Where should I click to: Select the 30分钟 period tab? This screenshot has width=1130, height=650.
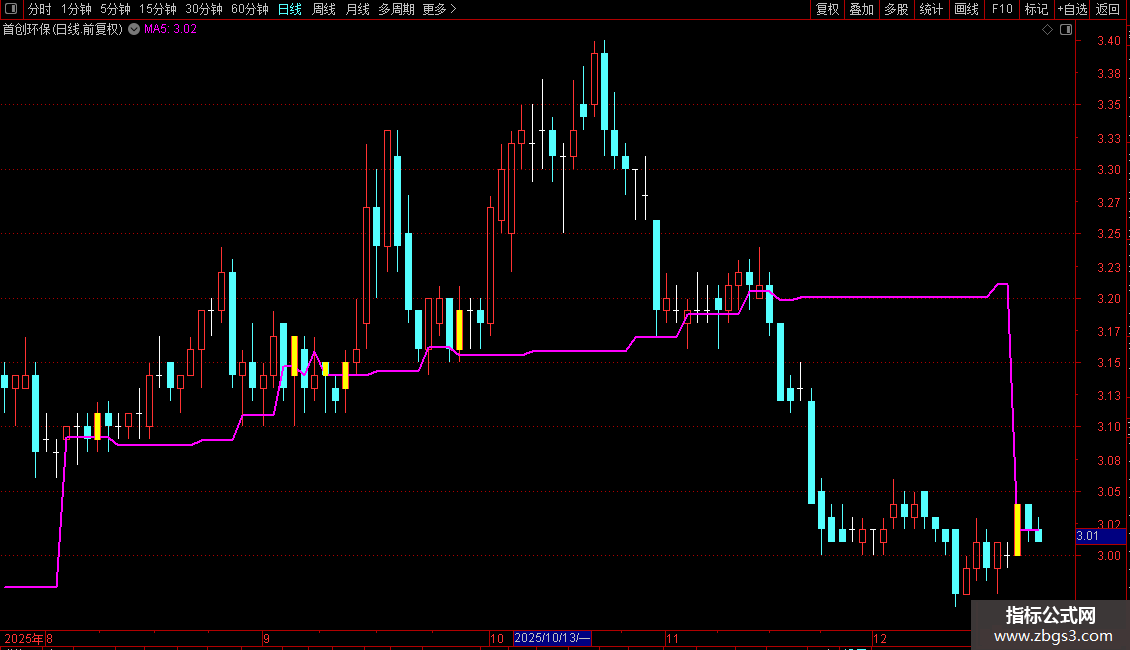click(x=204, y=9)
